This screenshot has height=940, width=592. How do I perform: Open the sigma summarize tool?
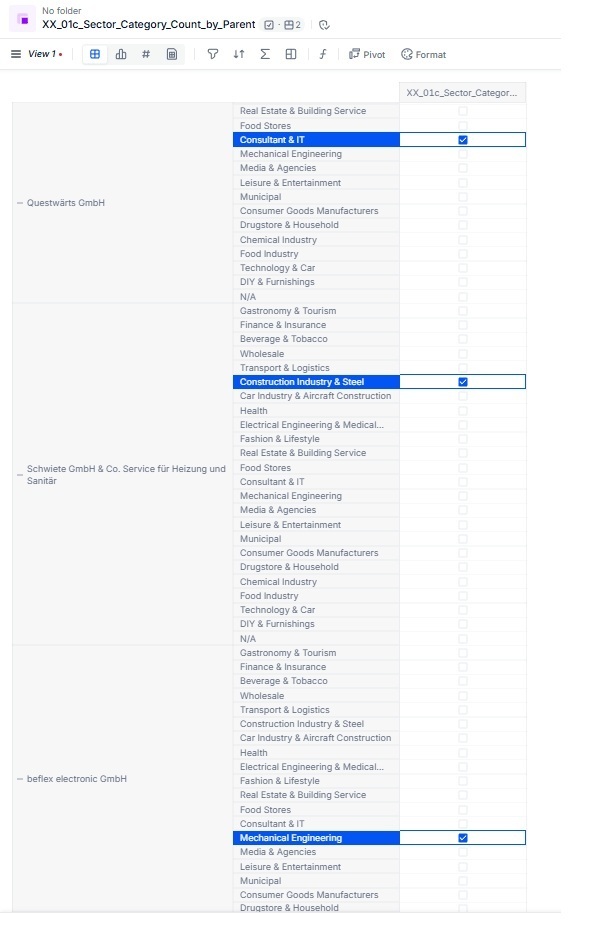265,55
